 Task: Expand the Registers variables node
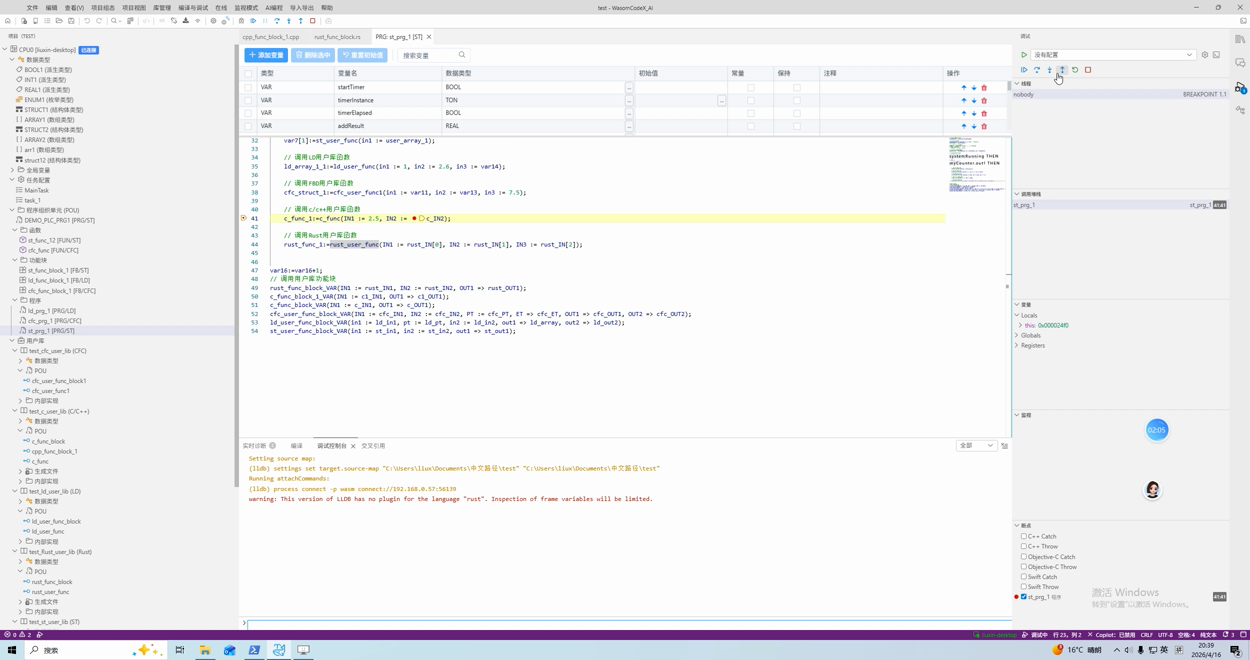1017,346
